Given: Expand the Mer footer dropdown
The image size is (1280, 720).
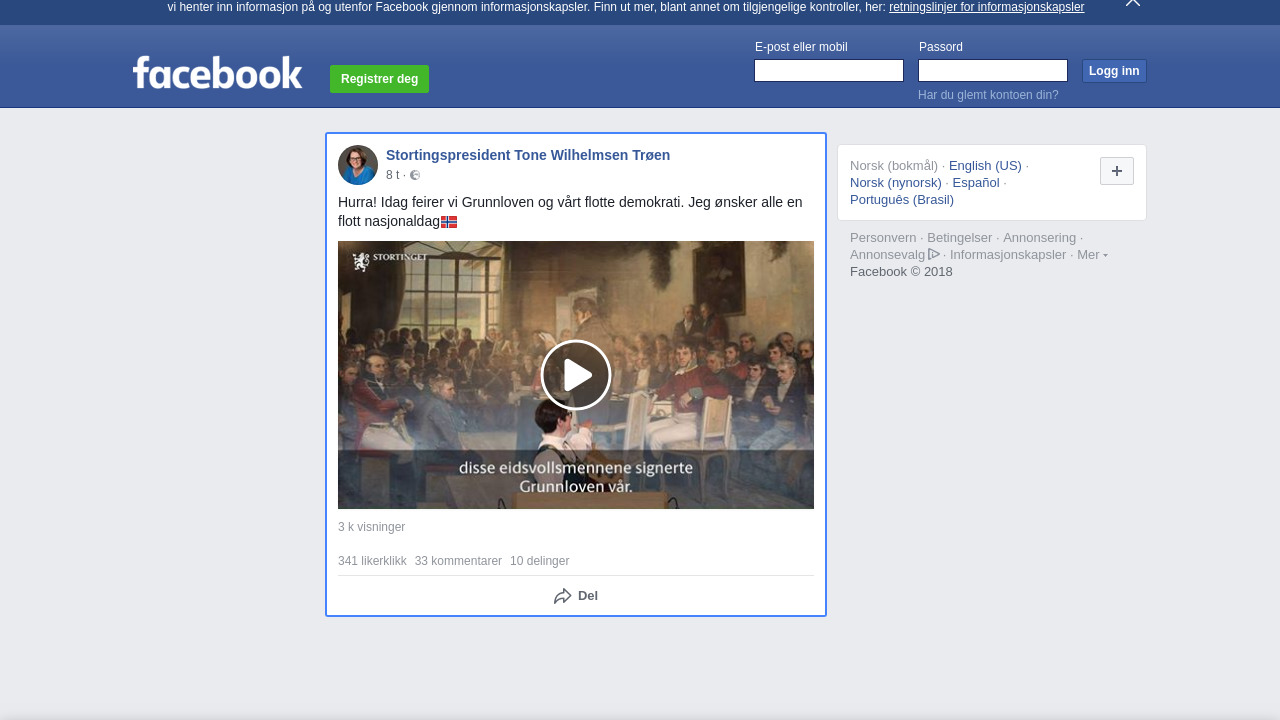Looking at the screenshot, I should pos(1092,254).
